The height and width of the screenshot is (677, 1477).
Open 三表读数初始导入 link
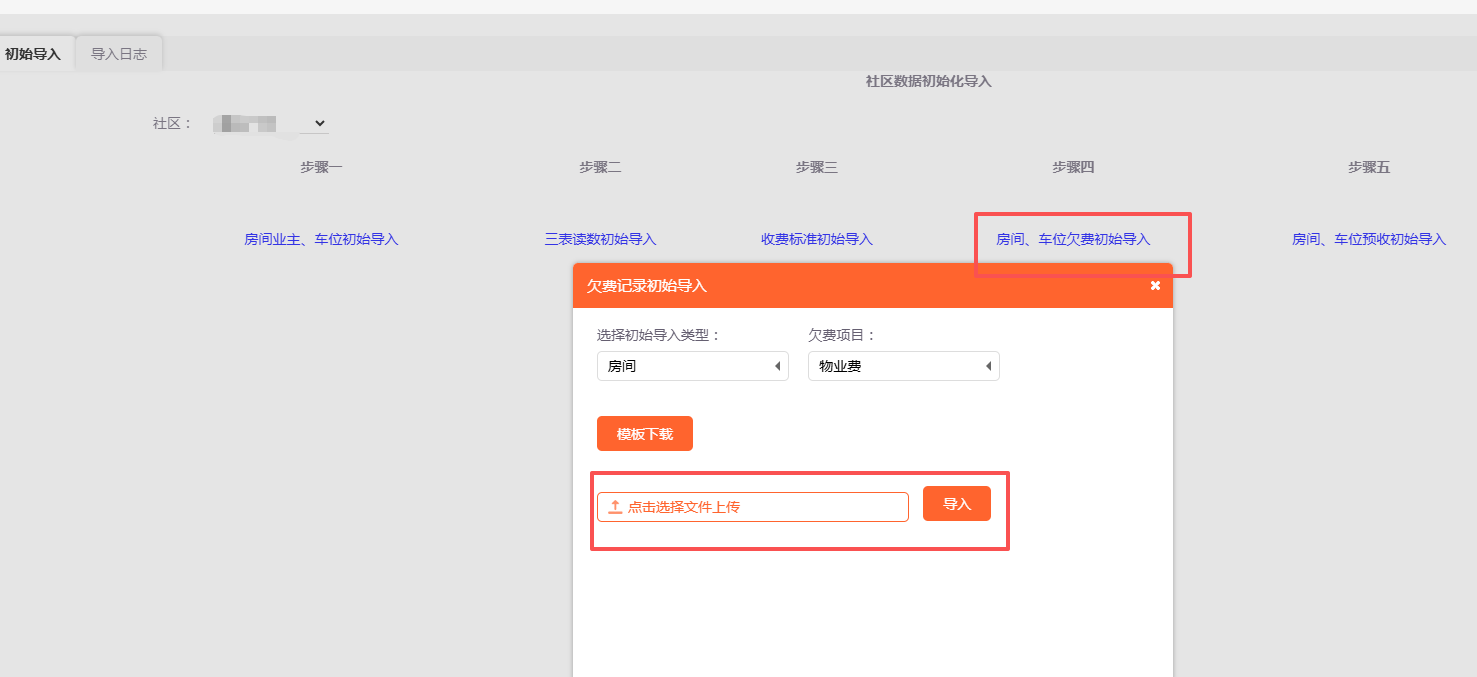[x=600, y=239]
